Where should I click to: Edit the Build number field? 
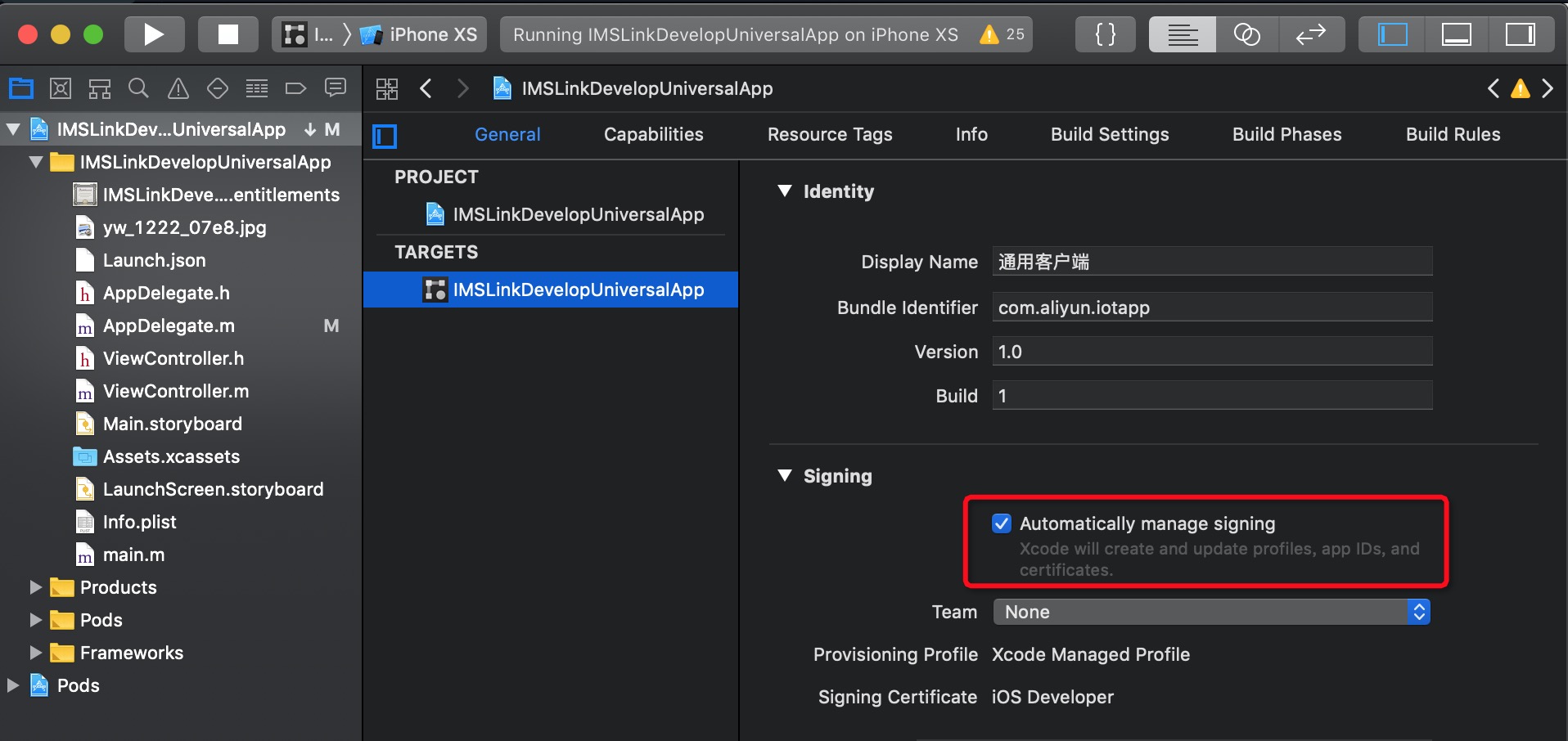(1212, 396)
